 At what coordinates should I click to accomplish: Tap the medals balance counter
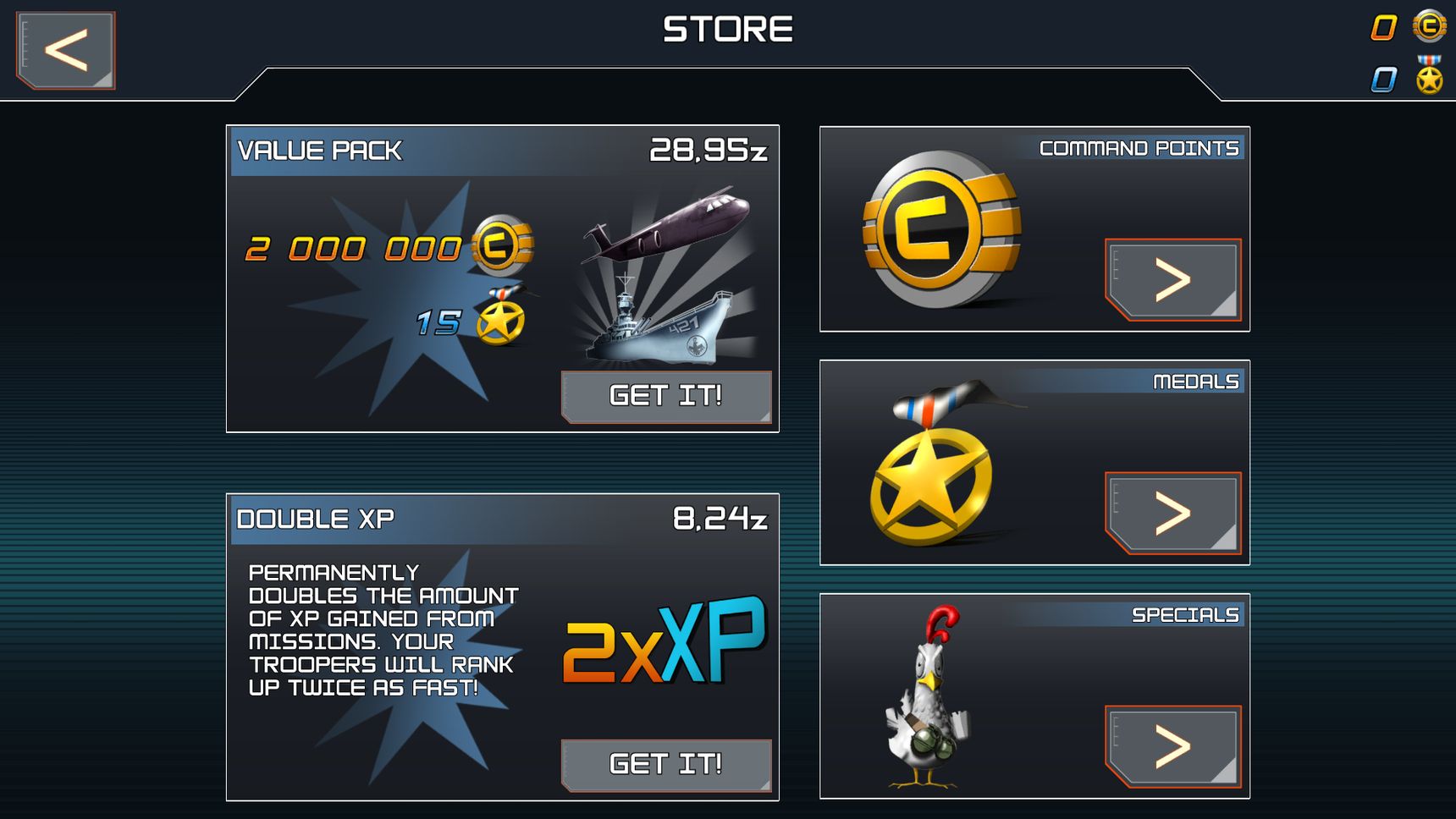(x=1384, y=80)
